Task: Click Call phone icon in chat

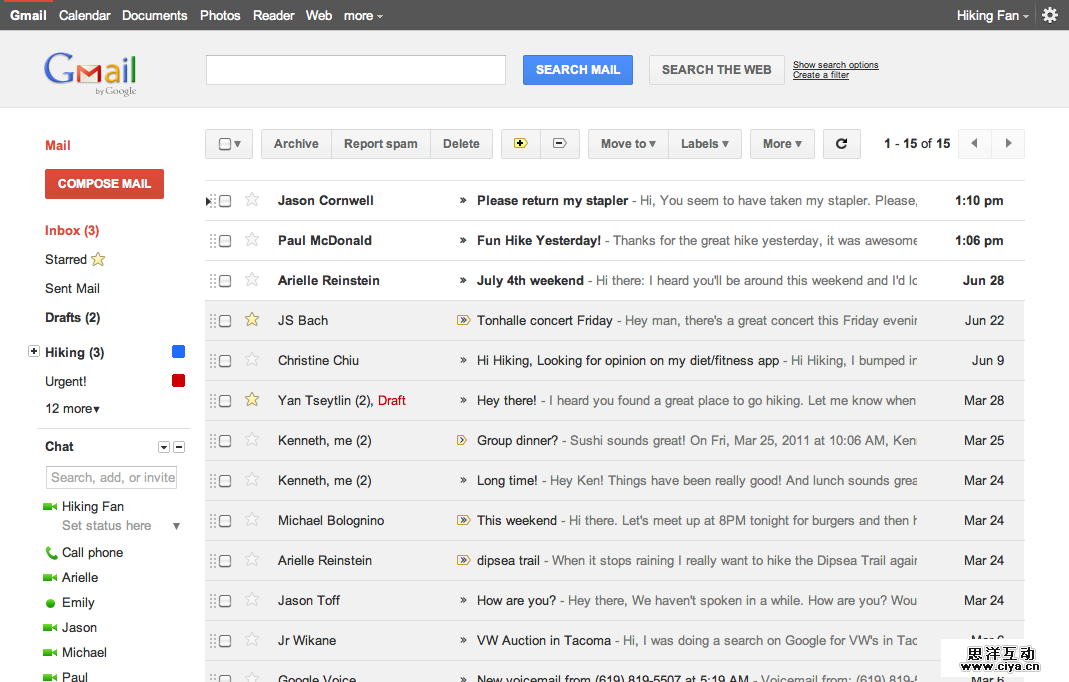Action: (x=51, y=553)
